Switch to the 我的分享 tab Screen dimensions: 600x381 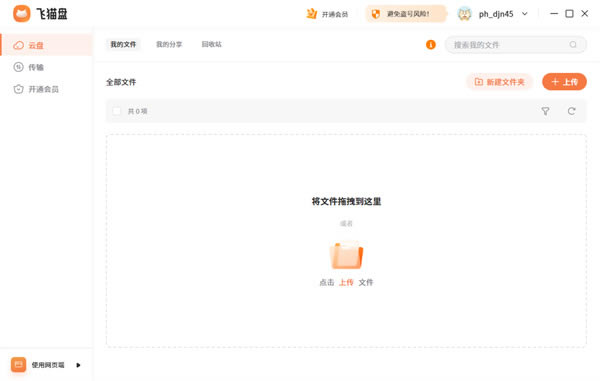pyautogui.click(x=169, y=44)
